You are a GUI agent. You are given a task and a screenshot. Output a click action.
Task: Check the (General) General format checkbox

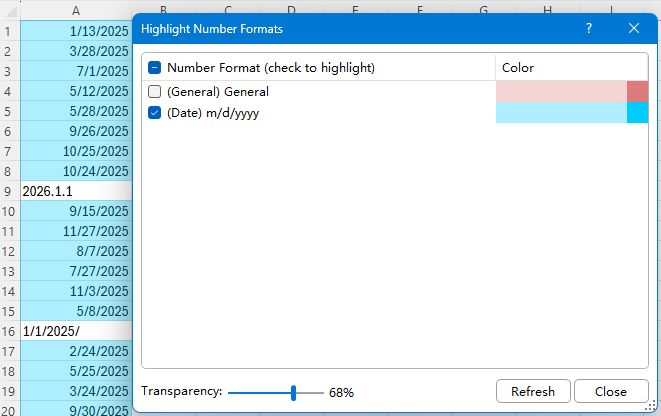(155, 92)
